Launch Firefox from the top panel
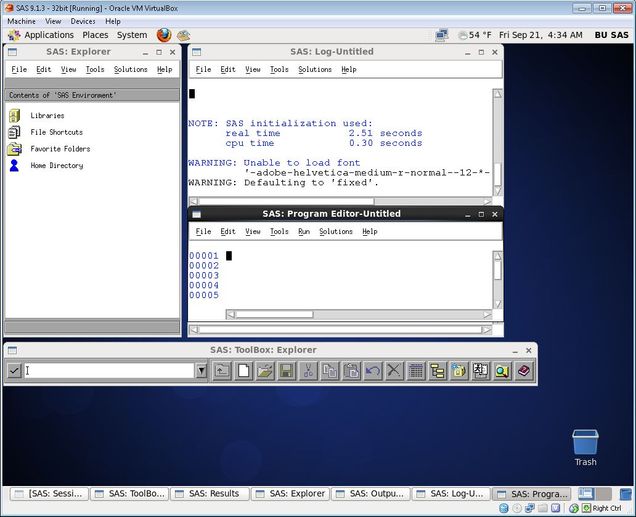The image size is (636, 517). (164, 35)
